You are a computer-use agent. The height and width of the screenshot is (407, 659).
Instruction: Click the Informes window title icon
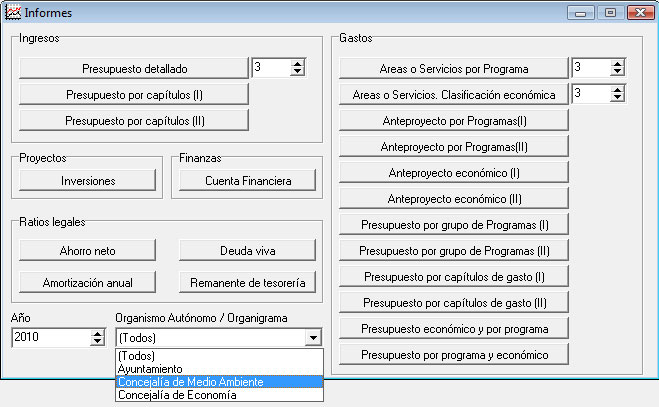click(x=13, y=12)
